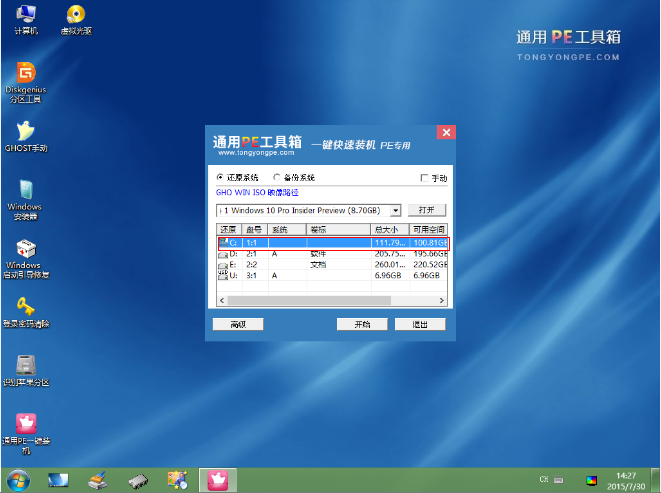Screen dimensions: 661x493
Task: Click the D: drive icon in list
Action: 223,254
